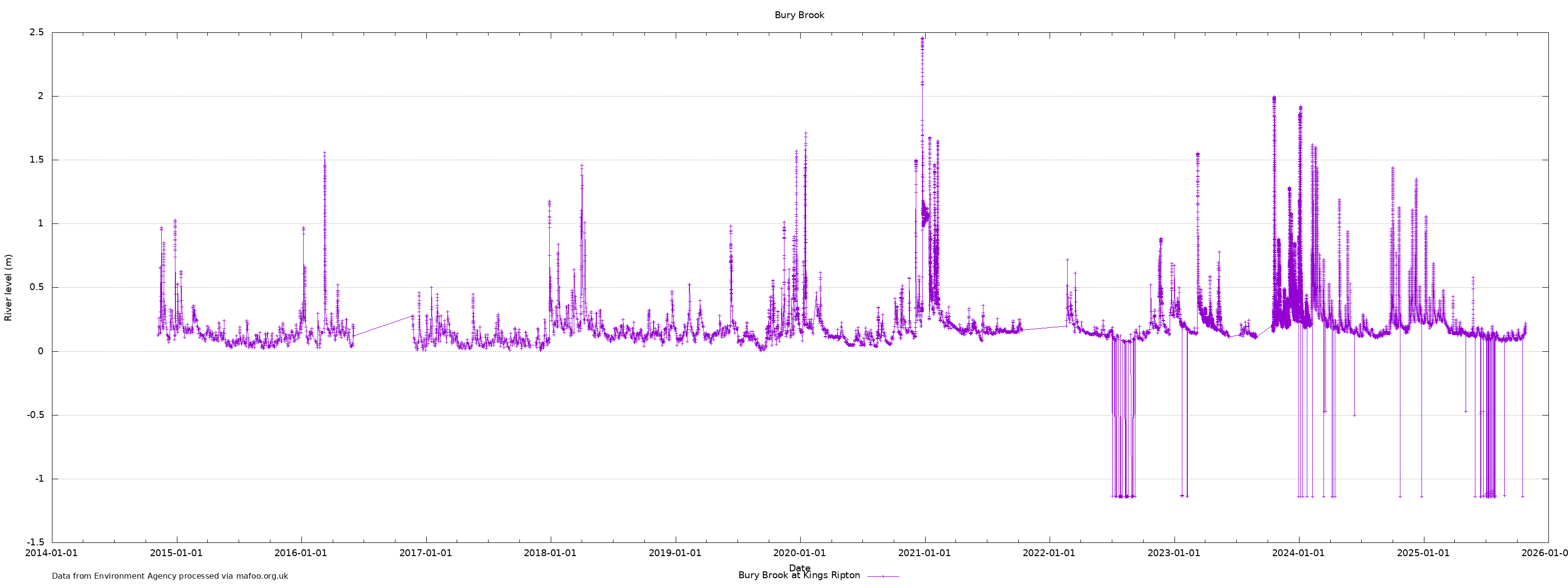Click the Bury Brook at Kings Ripton legend text

pyautogui.click(x=799, y=575)
